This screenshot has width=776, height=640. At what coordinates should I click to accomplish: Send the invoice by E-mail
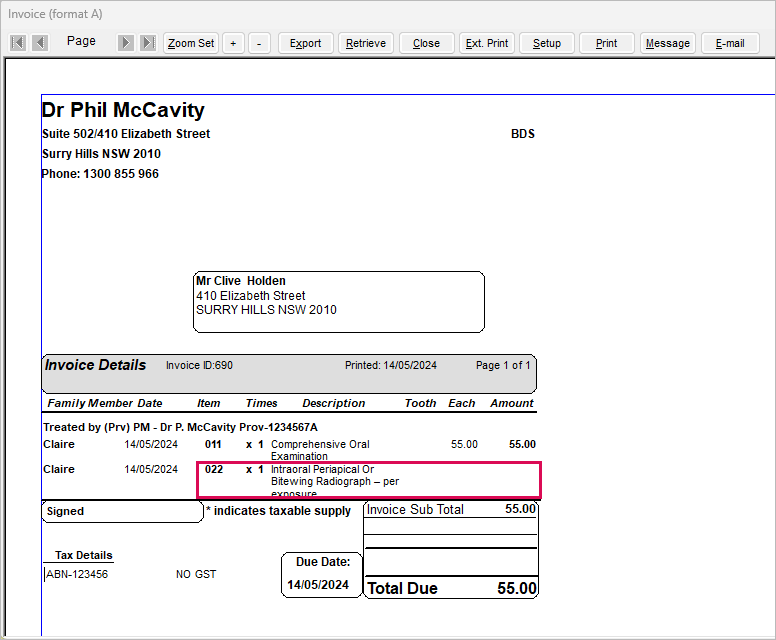click(x=730, y=43)
